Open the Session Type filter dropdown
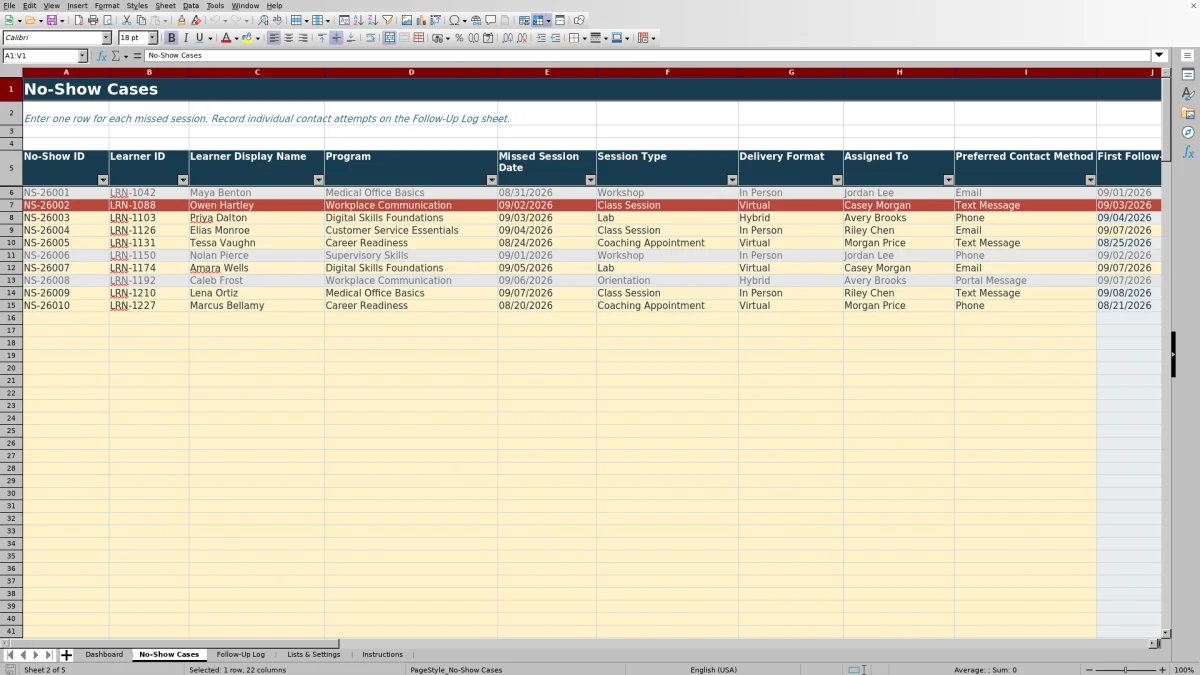 click(733, 180)
